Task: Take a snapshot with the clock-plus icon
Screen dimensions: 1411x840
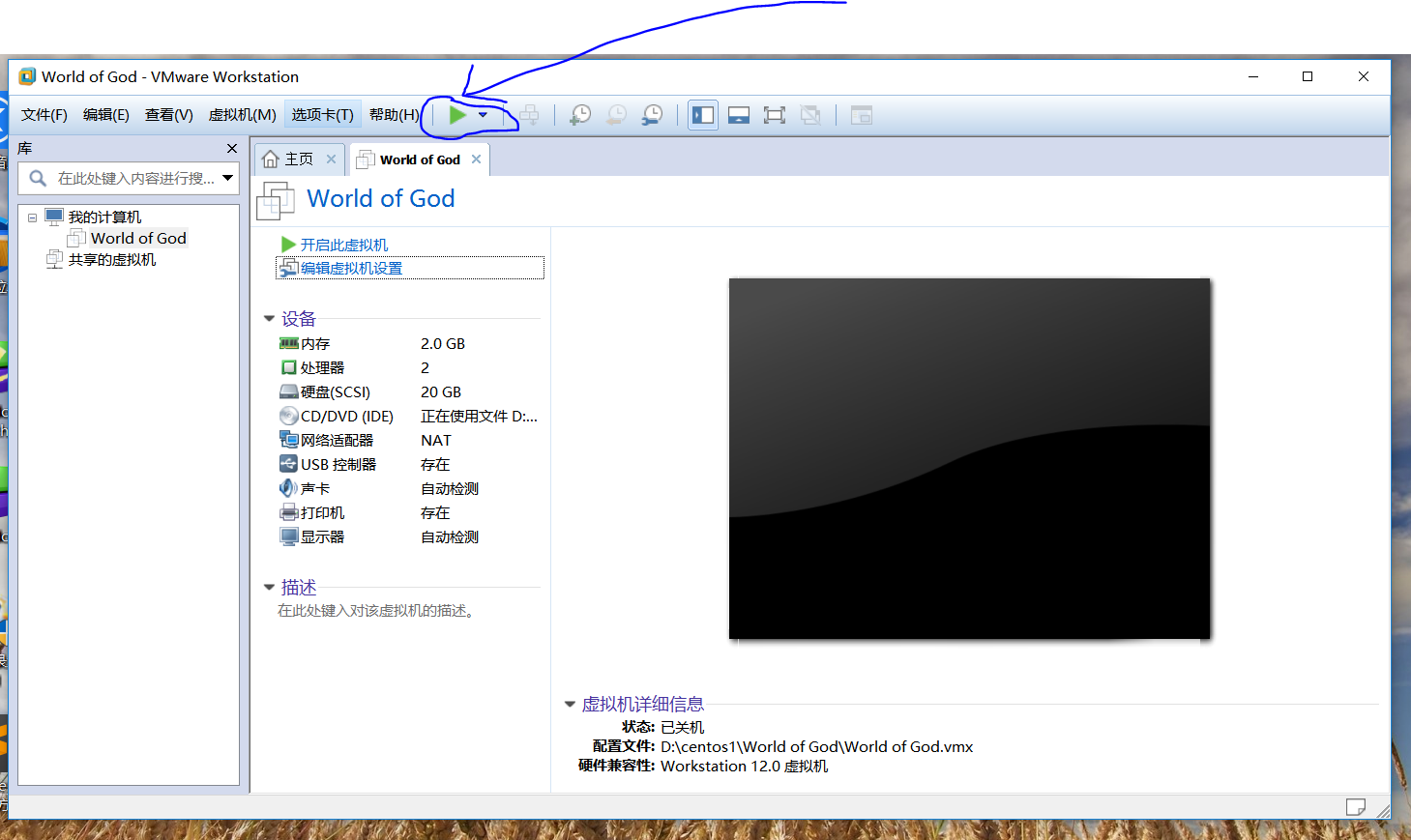Action: 580,115
